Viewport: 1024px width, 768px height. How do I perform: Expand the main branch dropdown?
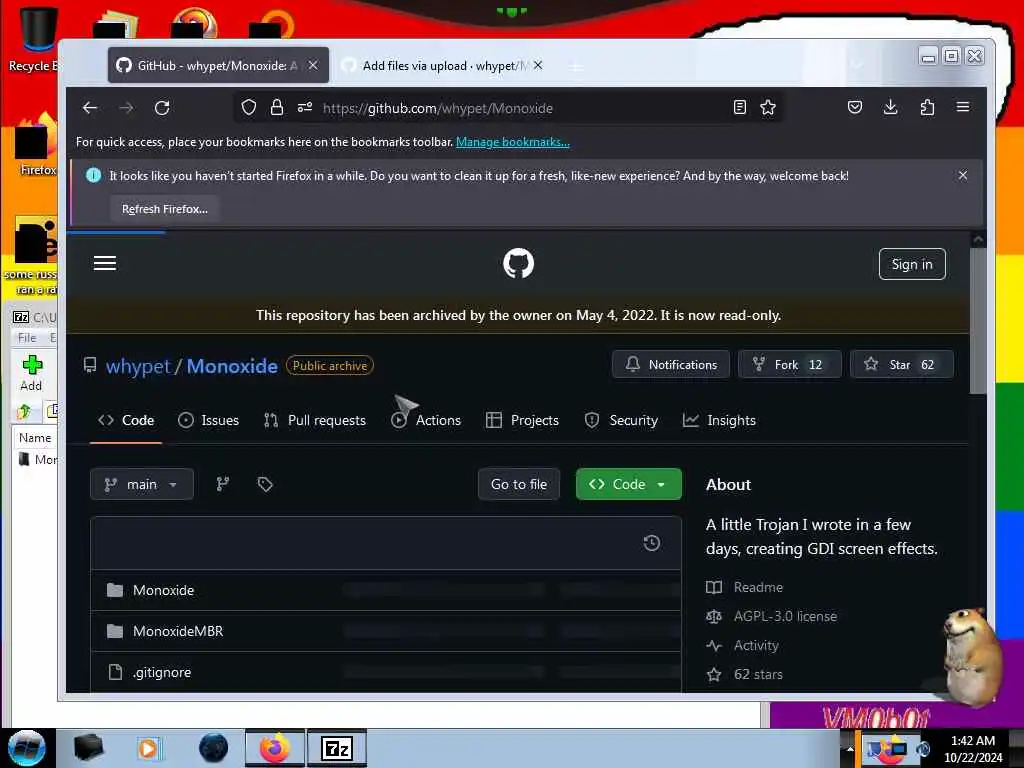point(142,484)
